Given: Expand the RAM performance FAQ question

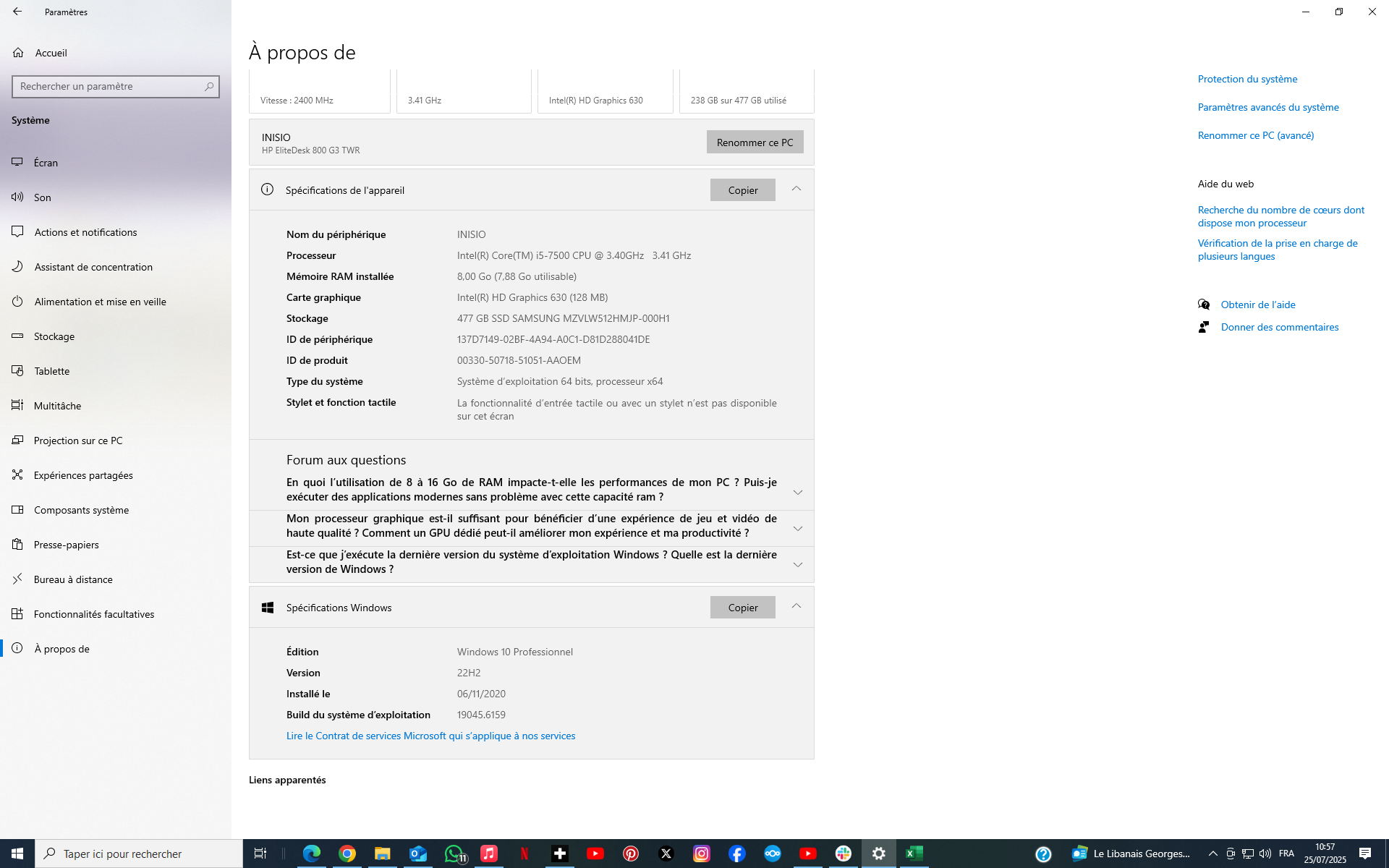Looking at the screenshot, I should [x=797, y=492].
